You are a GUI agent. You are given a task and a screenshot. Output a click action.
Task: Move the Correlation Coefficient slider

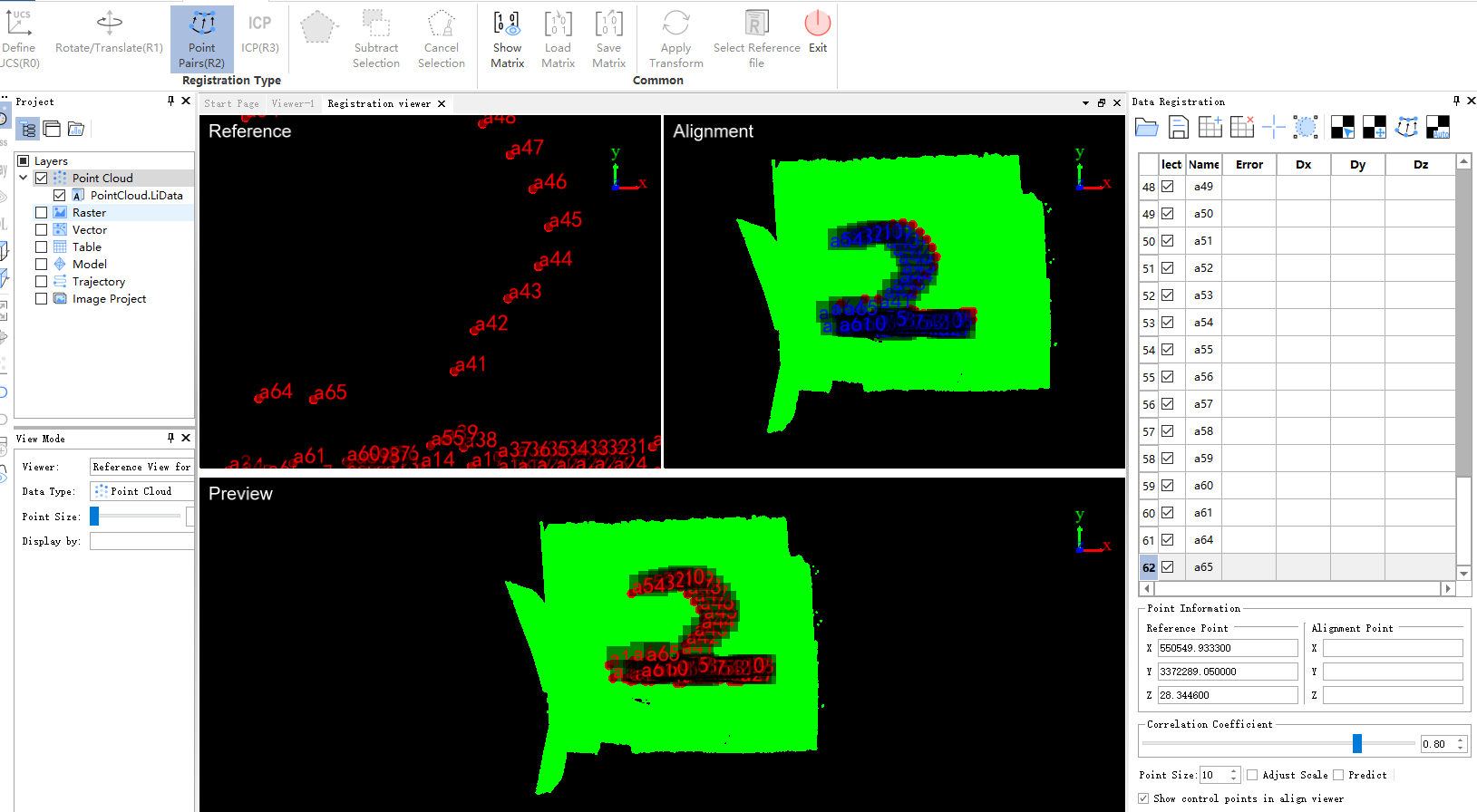pyautogui.click(x=1357, y=743)
